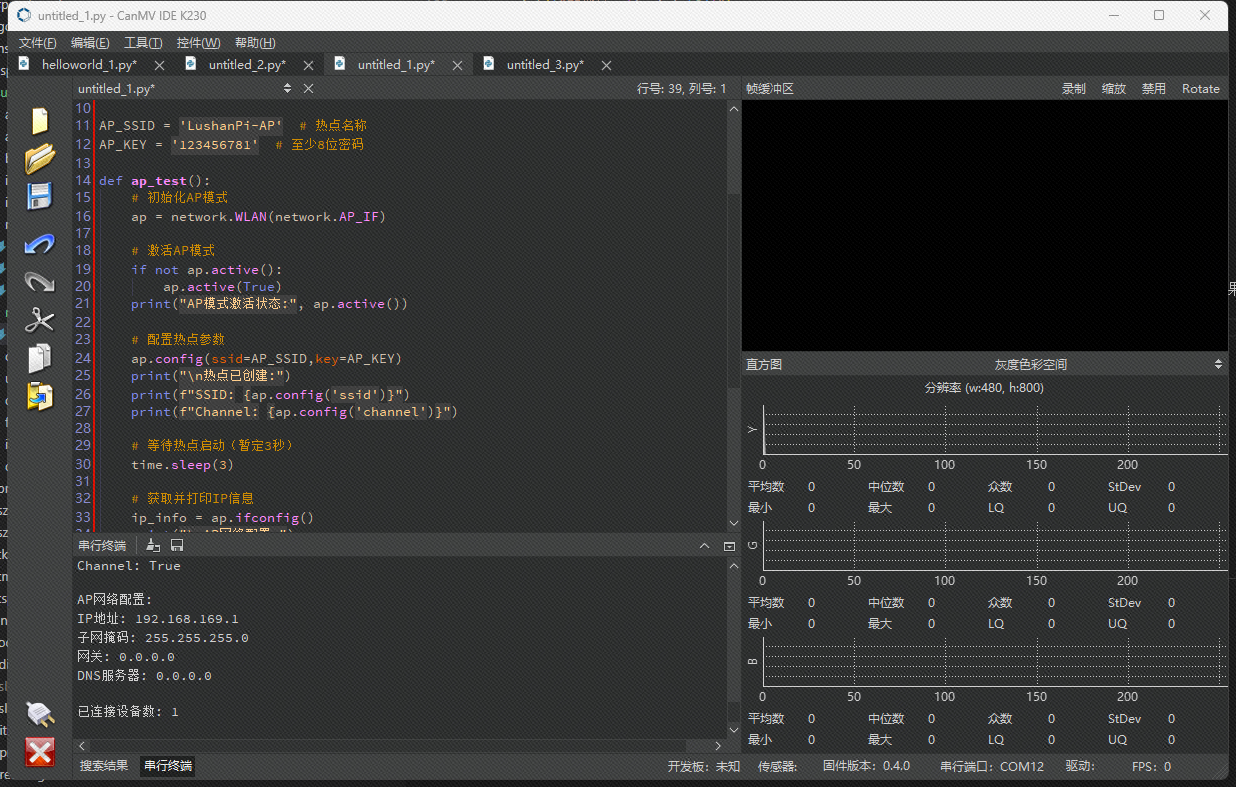This screenshot has width=1236, height=787.
Task: Click code line 11 with AP_SSID
Action: pyautogui.click(x=233, y=126)
